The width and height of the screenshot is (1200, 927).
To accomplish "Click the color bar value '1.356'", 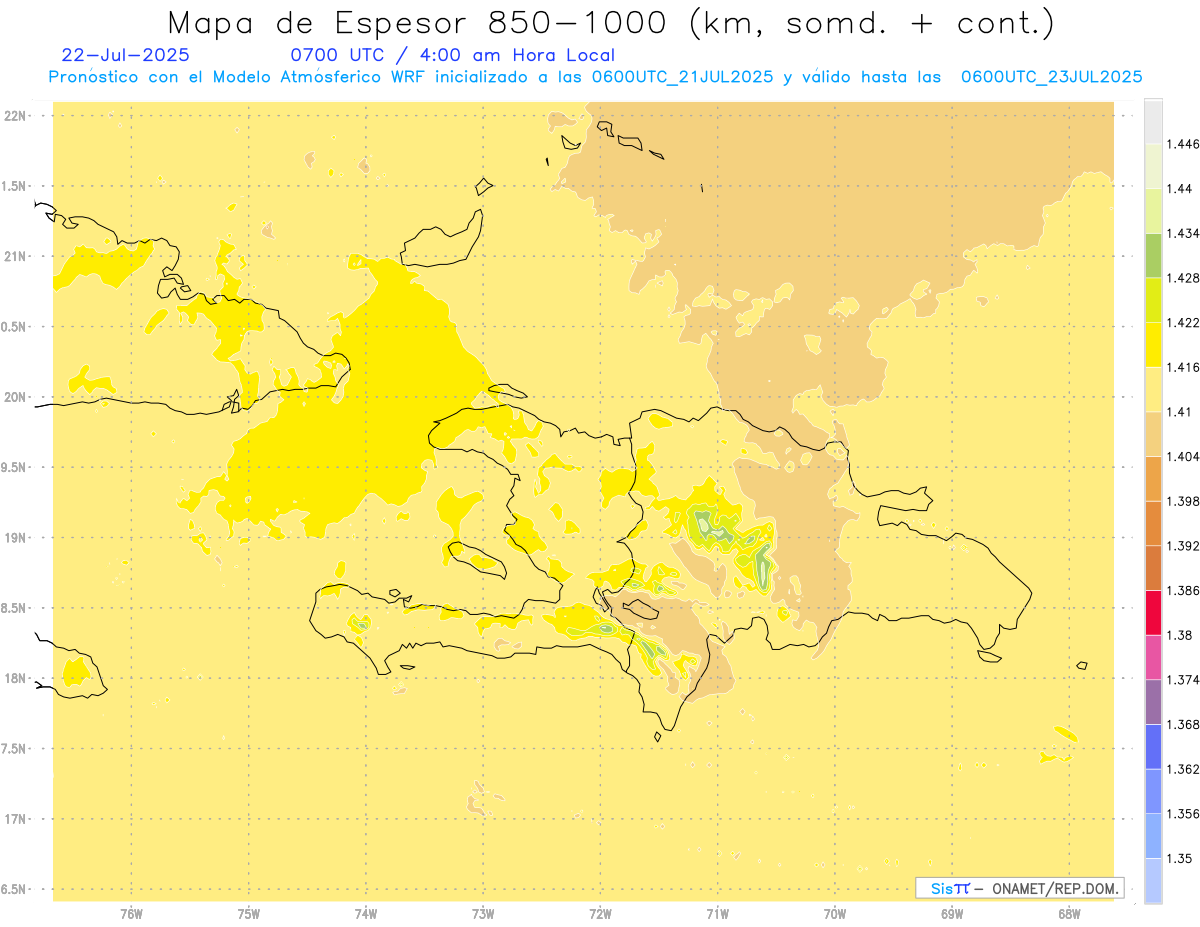I will coord(1183,814).
